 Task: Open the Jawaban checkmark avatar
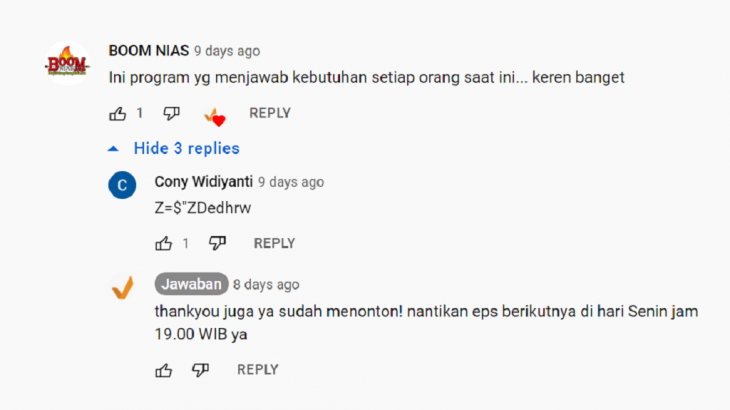coord(123,288)
